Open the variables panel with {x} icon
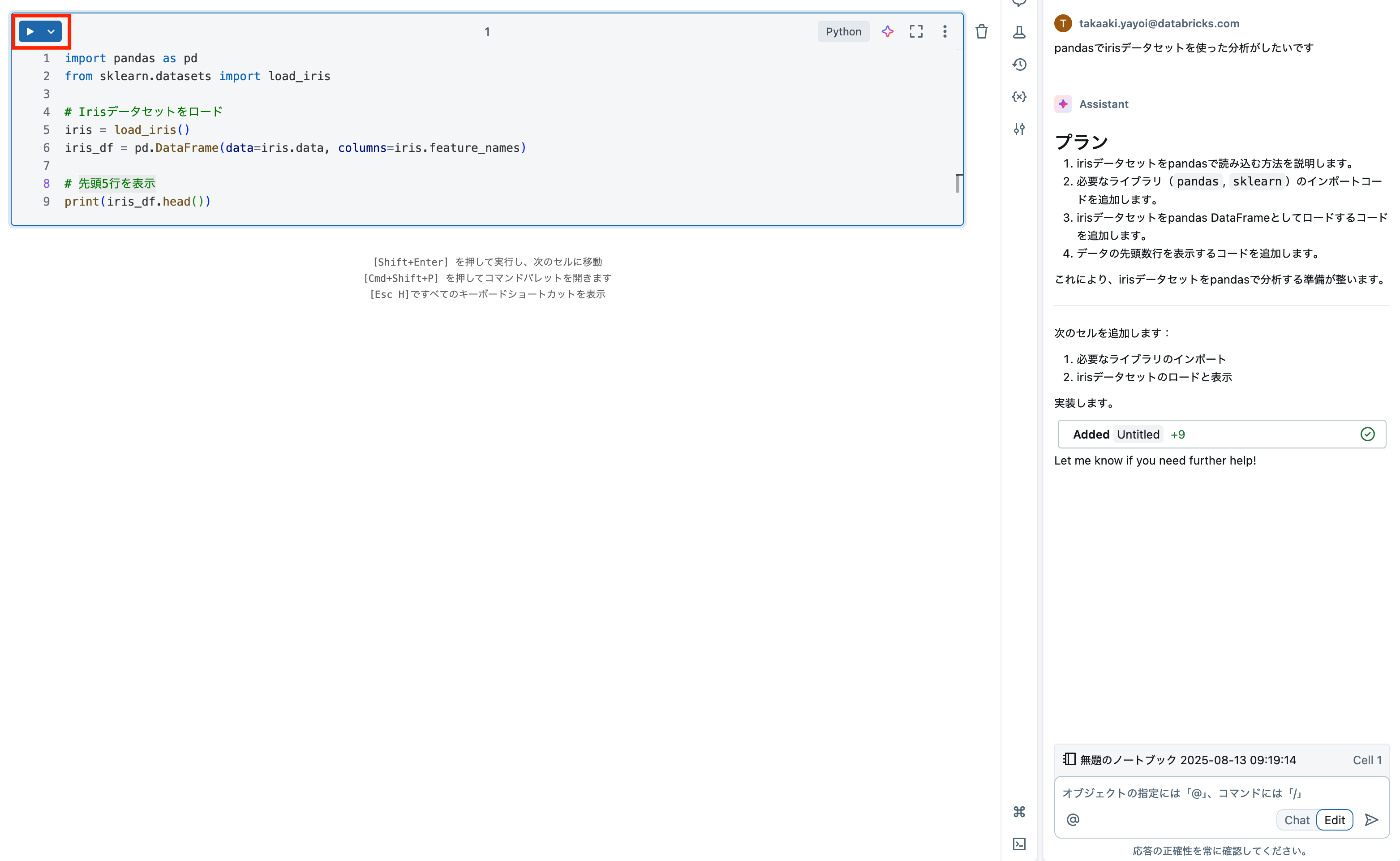 (1019, 97)
